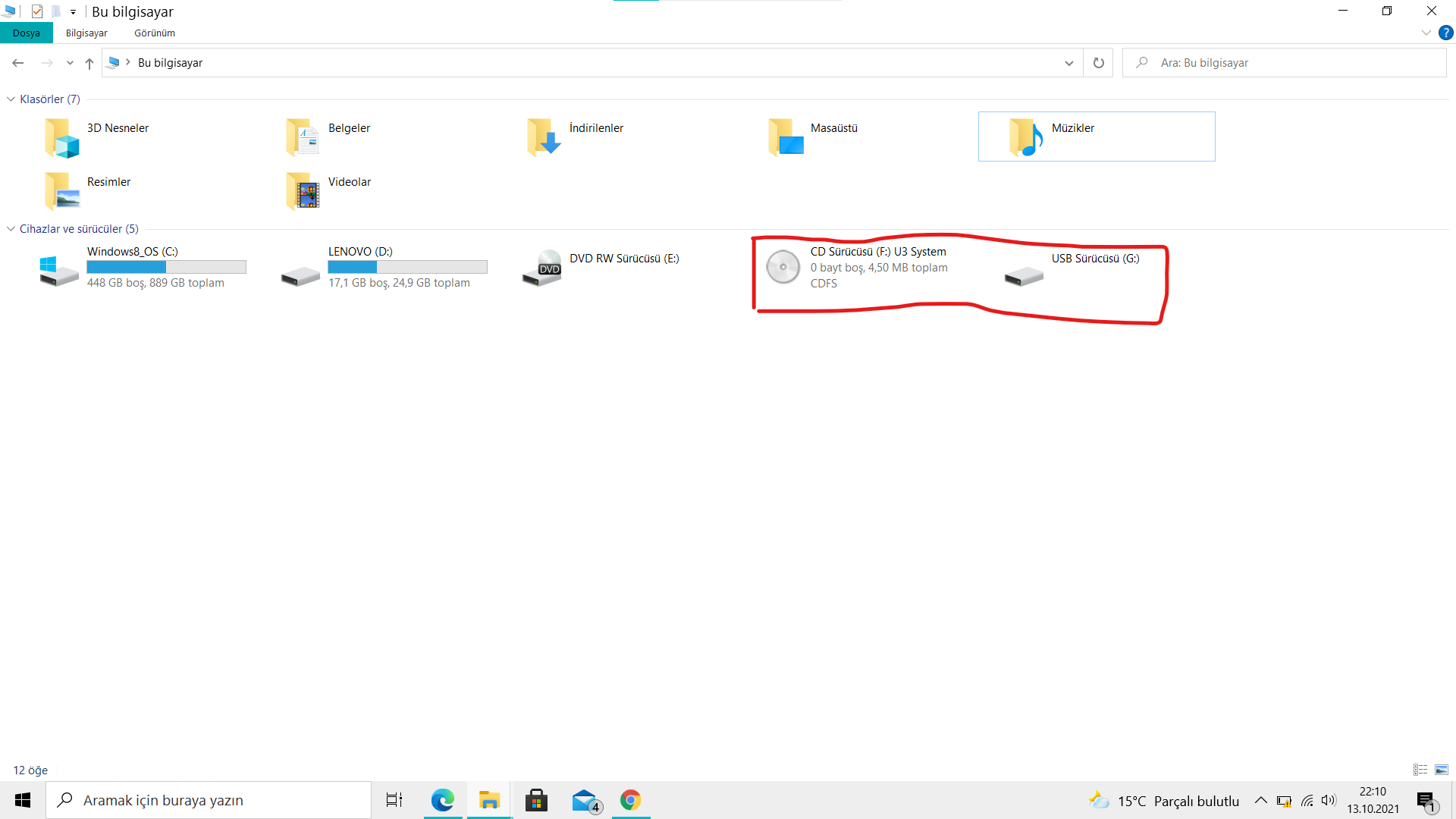Select the LENOVO (D:) drive icon
The height and width of the screenshot is (819, 1456).
(300, 275)
